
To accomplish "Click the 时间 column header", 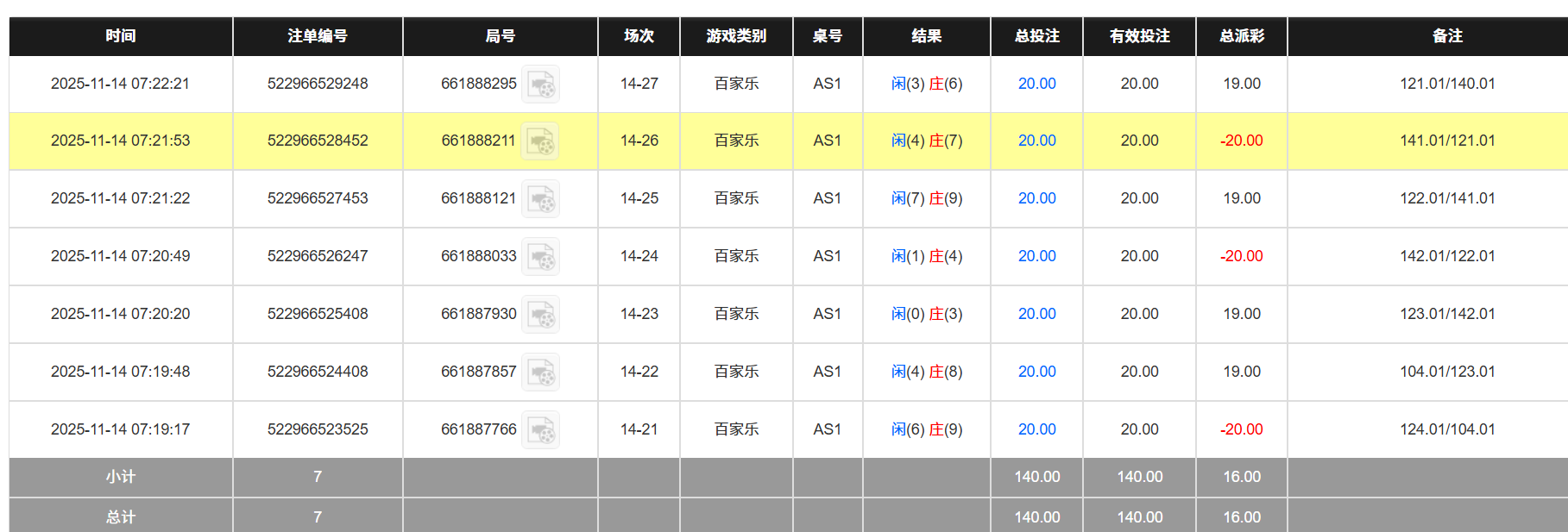I will pos(121,36).
